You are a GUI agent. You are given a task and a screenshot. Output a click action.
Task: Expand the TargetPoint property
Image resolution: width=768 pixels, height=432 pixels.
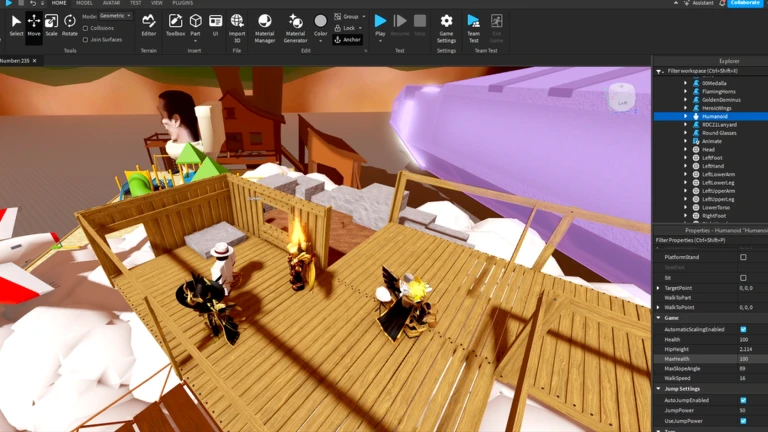pos(658,288)
